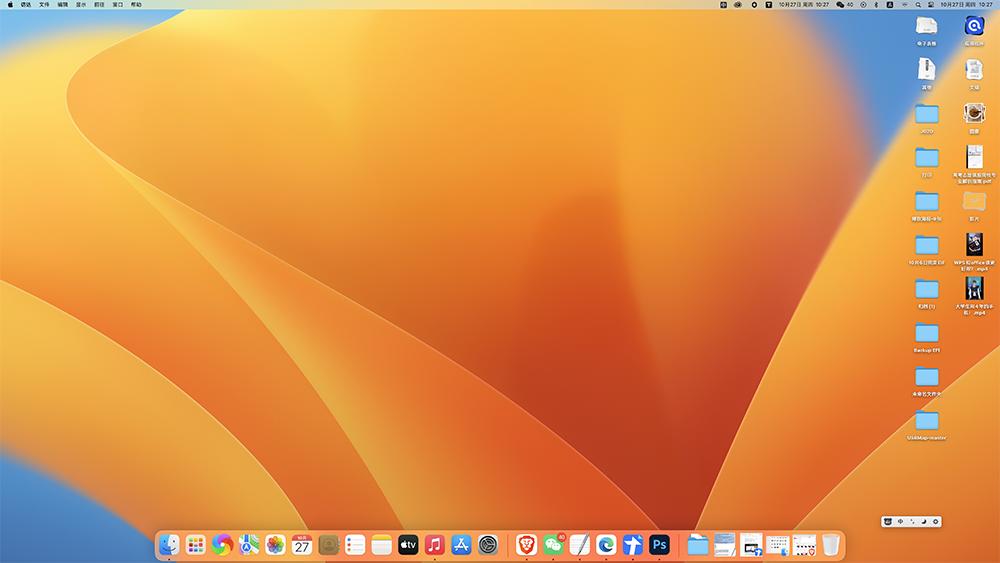Select the USBMap-master folder on desktop
The width and height of the screenshot is (1000, 563).
(x=927, y=422)
